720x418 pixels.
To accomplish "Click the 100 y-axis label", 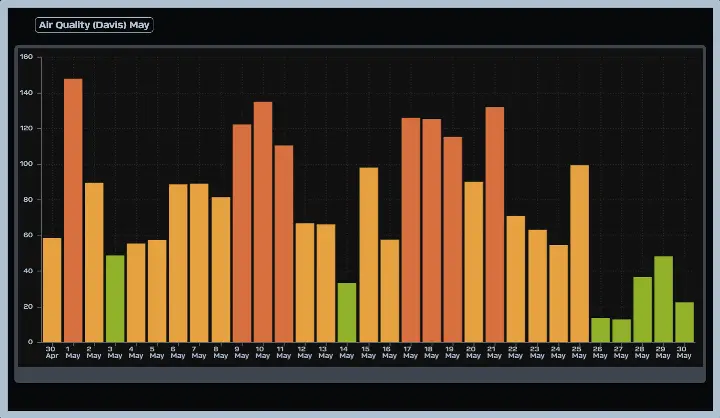I will click(x=27, y=164).
